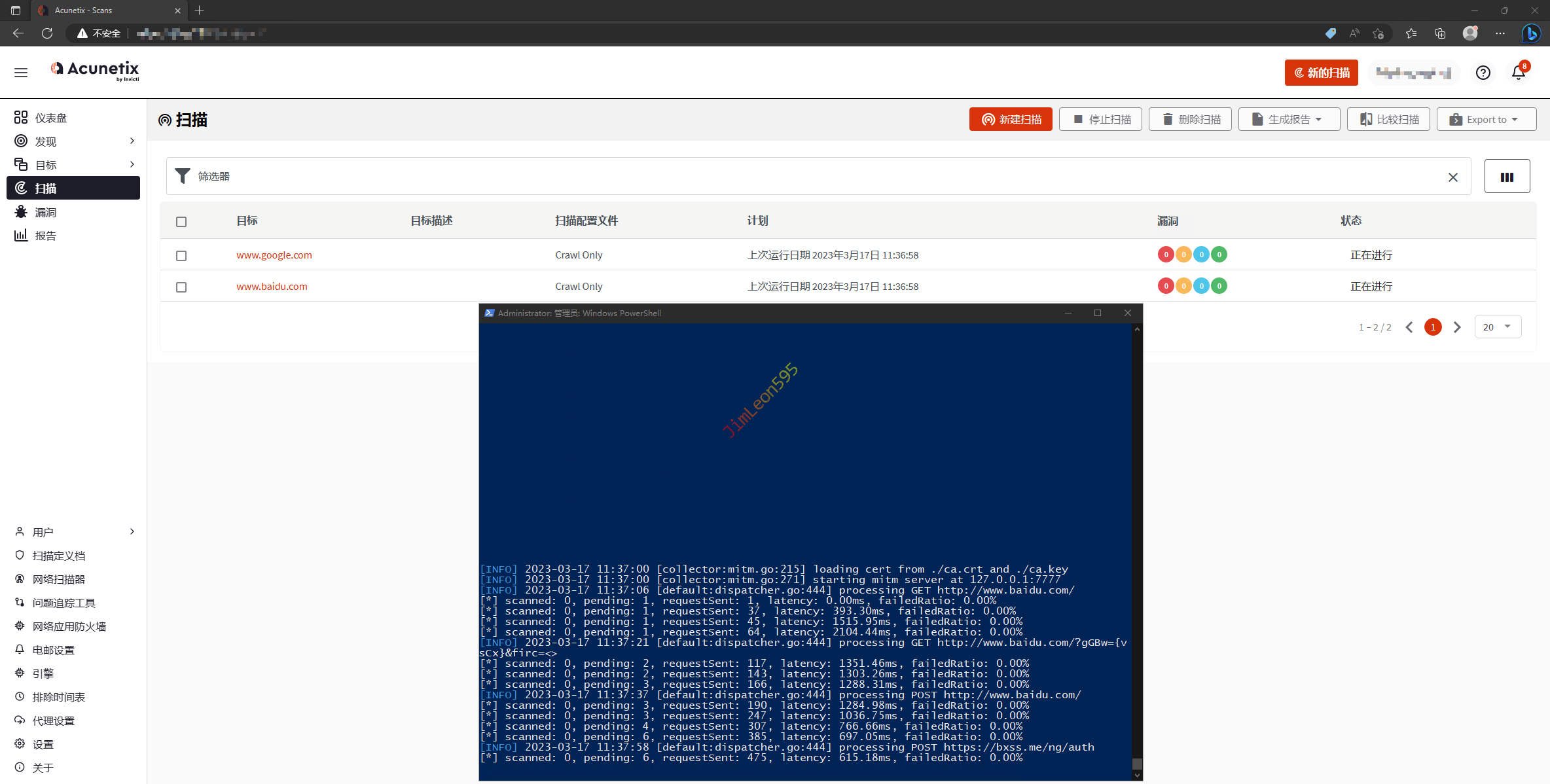Click the next page arrow
The width and height of the screenshot is (1550, 784).
[1457, 327]
